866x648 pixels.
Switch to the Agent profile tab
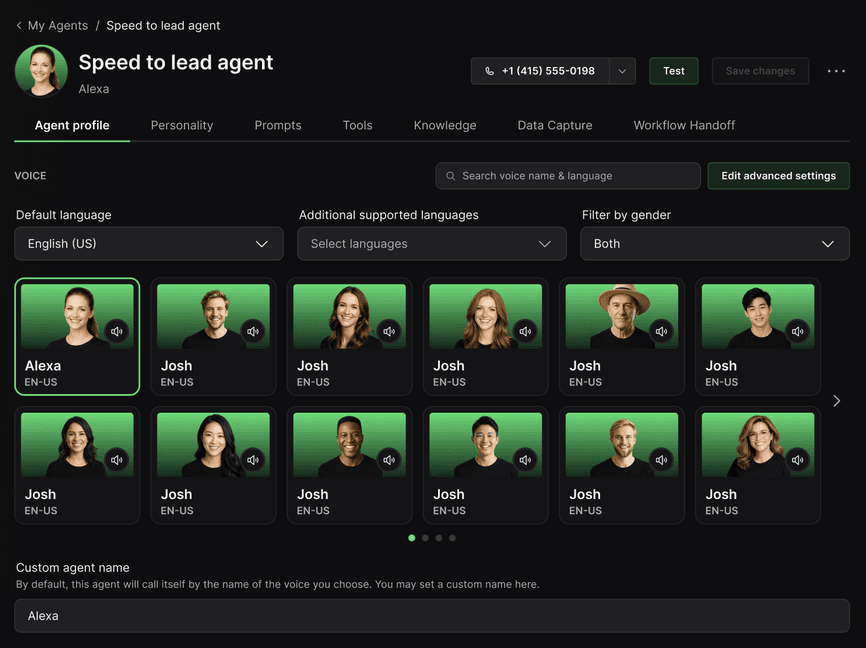pos(72,125)
